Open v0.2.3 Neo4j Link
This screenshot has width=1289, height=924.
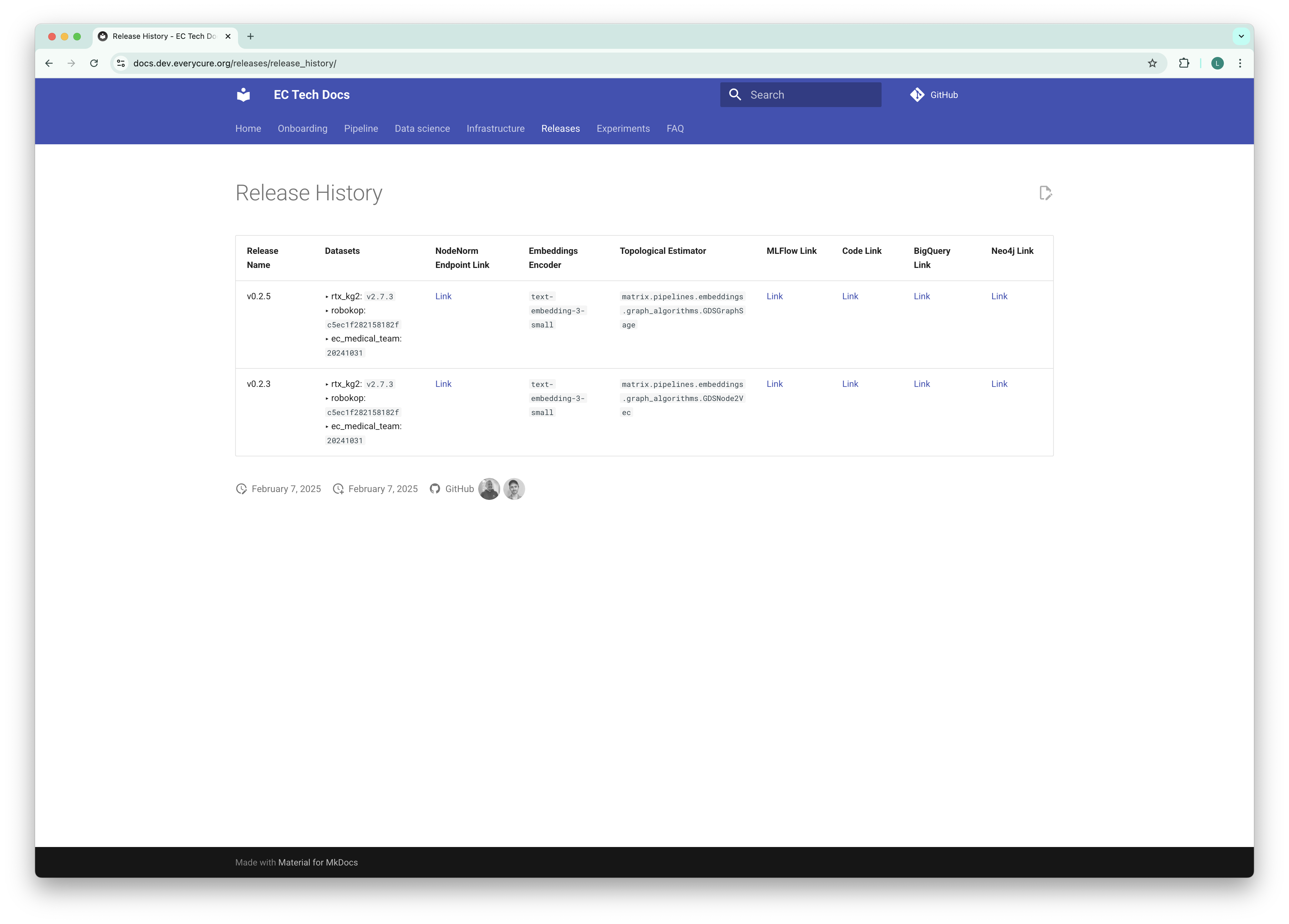tap(999, 384)
